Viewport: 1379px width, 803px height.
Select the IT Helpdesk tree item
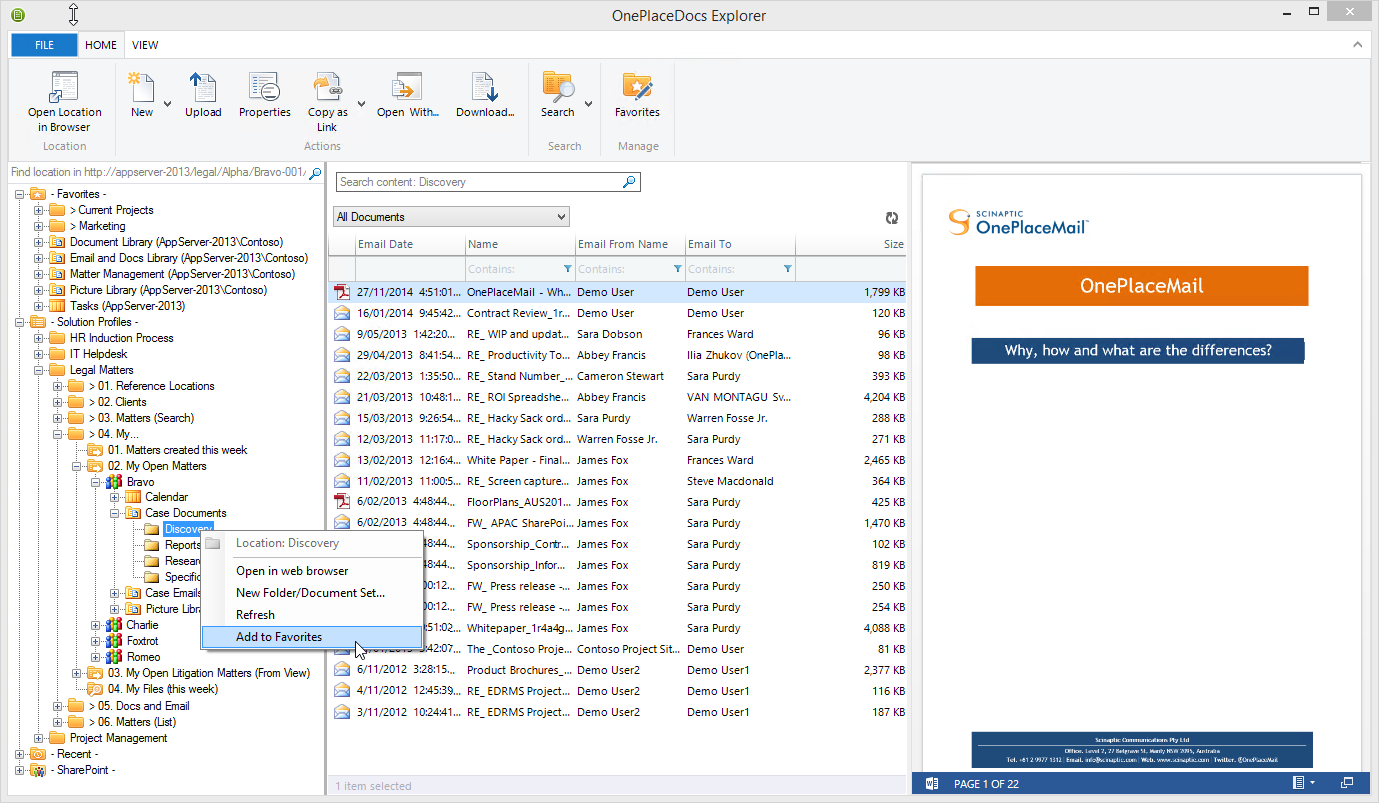coord(98,354)
